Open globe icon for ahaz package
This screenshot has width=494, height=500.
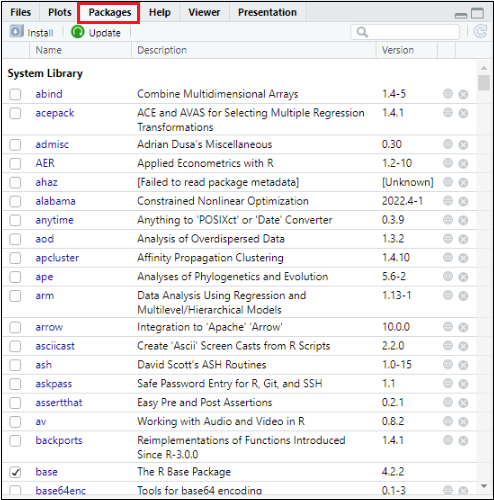point(448,182)
